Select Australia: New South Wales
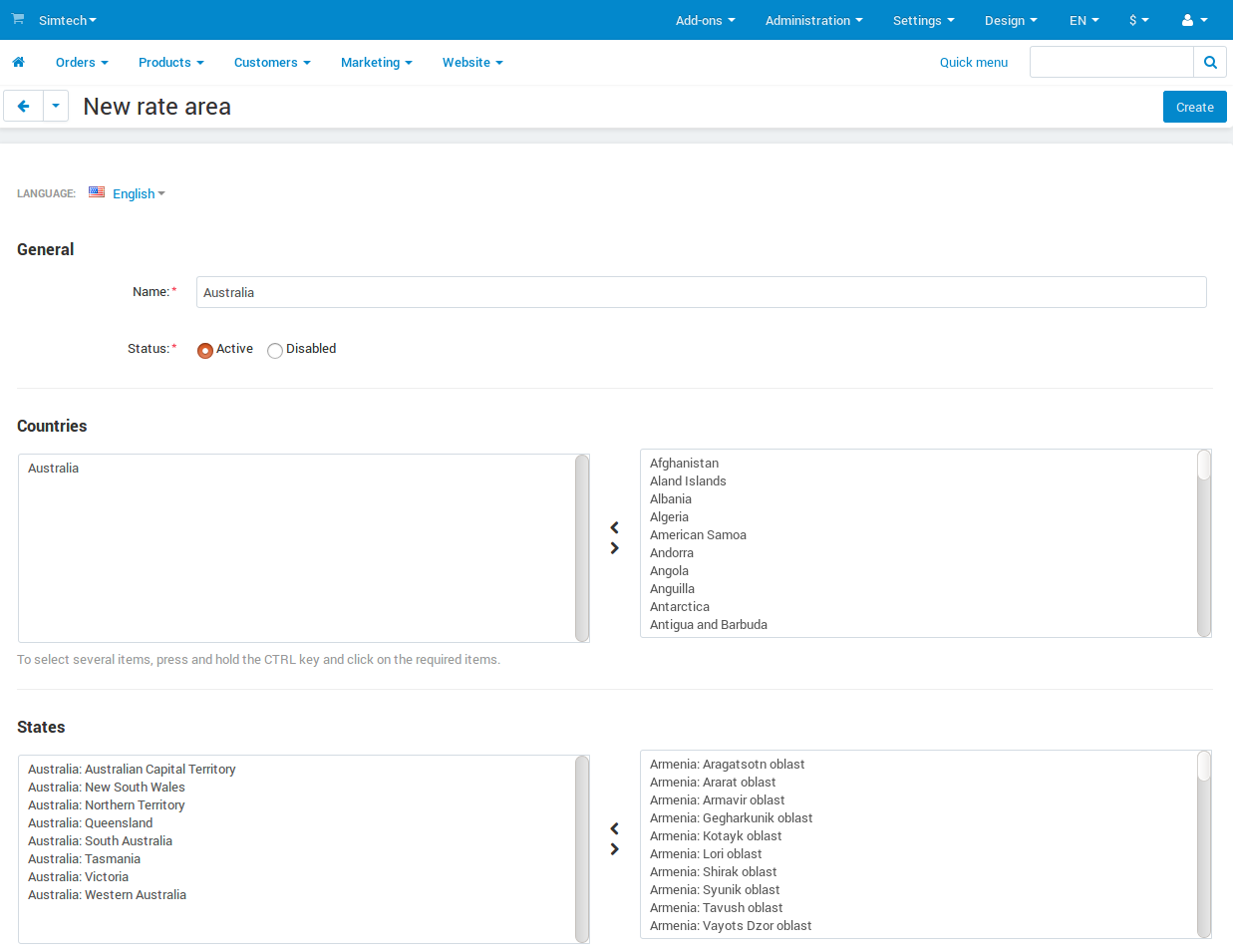This screenshot has height=952, width=1233. [107, 787]
